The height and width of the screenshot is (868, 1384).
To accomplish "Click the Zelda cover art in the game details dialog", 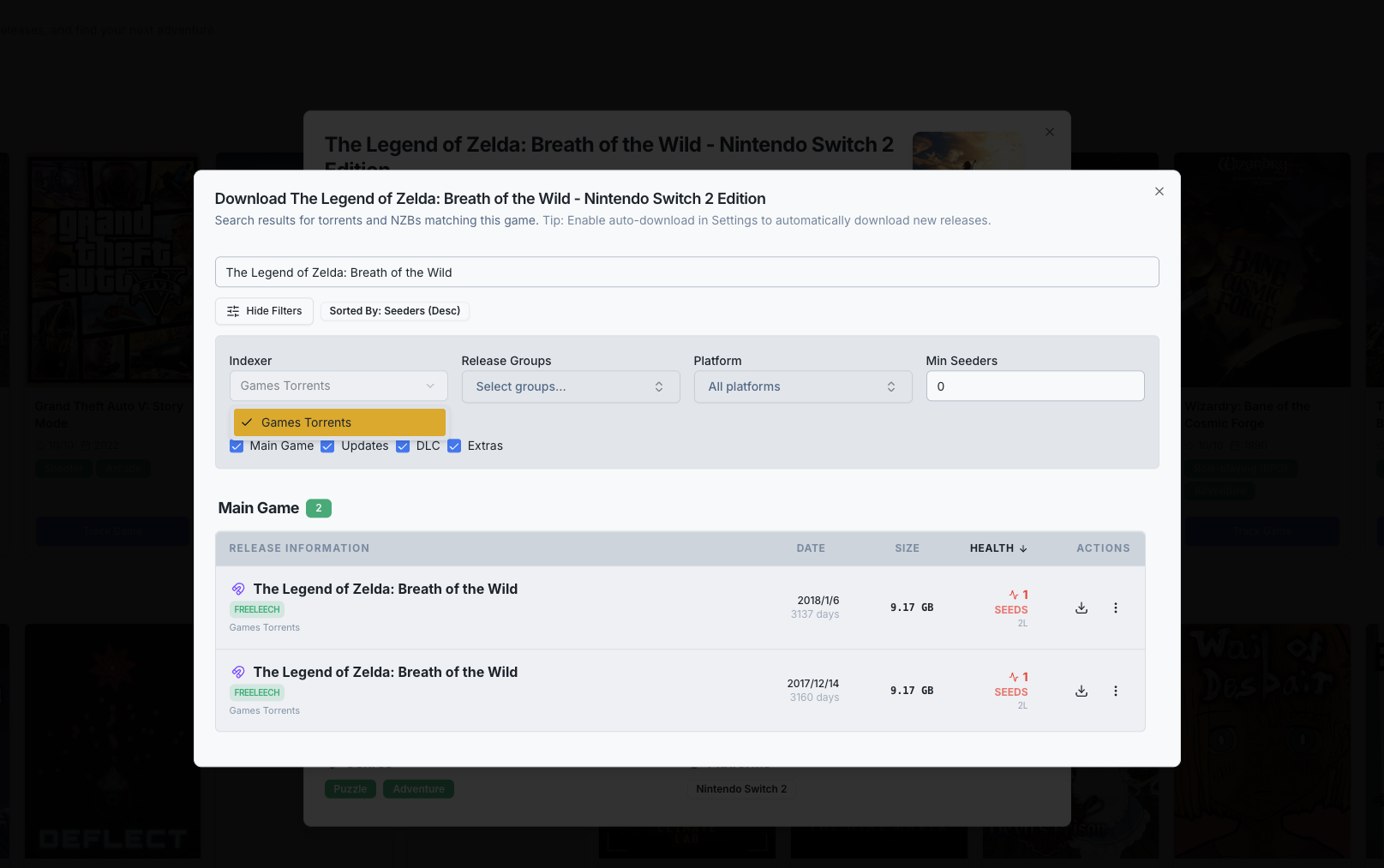I will point(968,151).
